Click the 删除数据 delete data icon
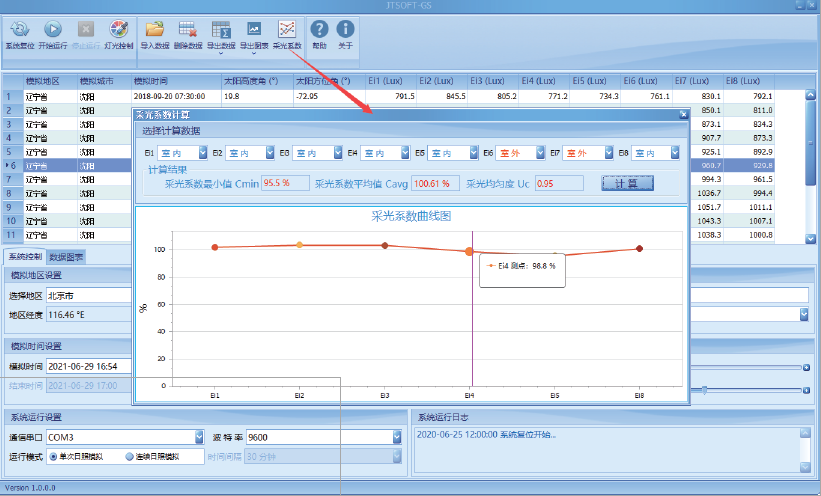 pyautogui.click(x=188, y=29)
